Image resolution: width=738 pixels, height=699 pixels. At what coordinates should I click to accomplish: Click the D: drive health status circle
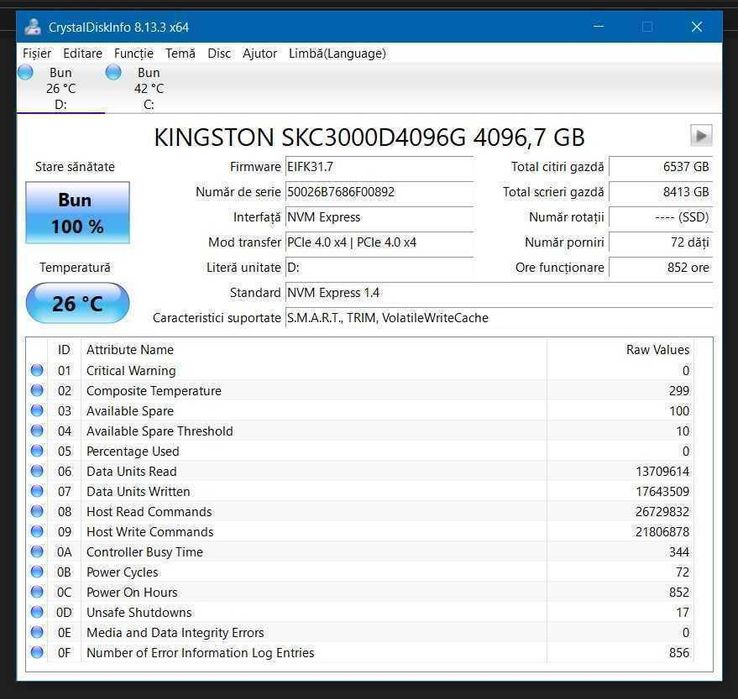click(25, 72)
